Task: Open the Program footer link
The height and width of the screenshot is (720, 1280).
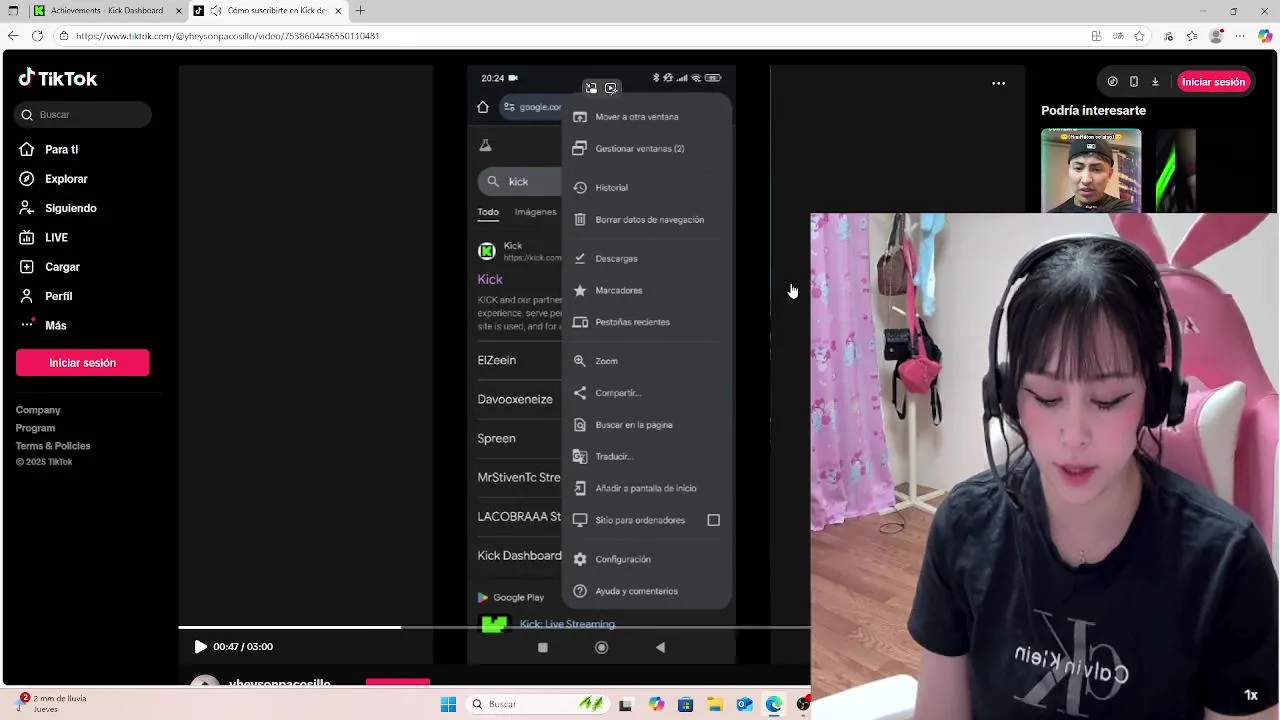Action: point(35,428)
